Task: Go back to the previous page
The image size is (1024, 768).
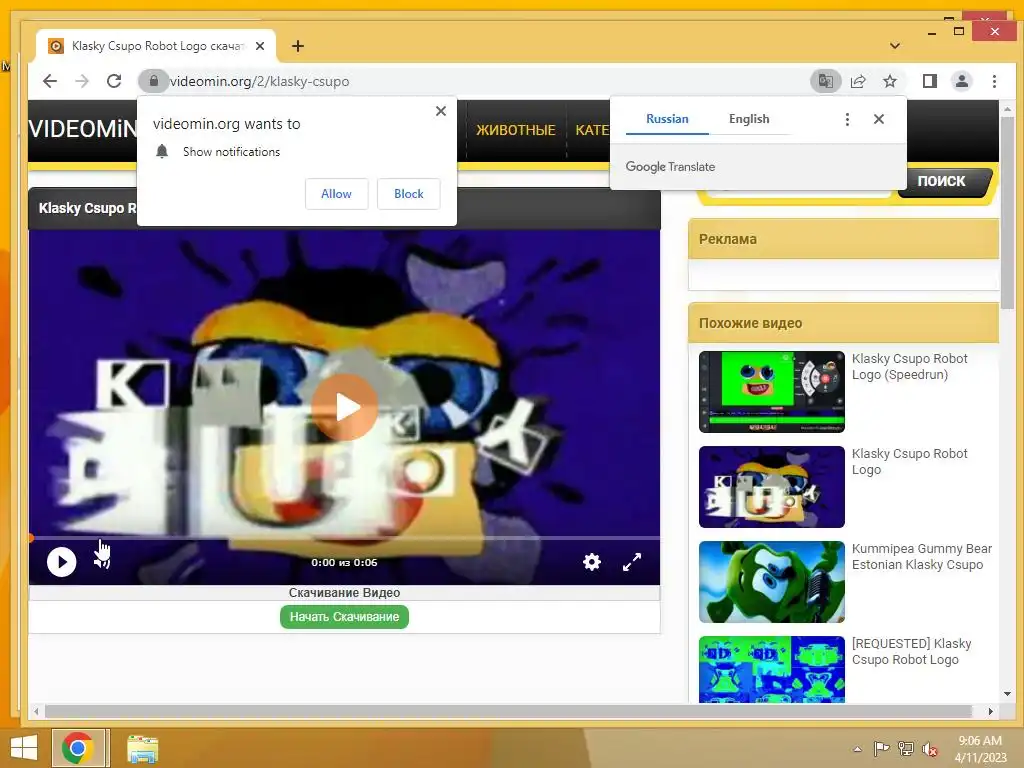Action: (50, 81)
